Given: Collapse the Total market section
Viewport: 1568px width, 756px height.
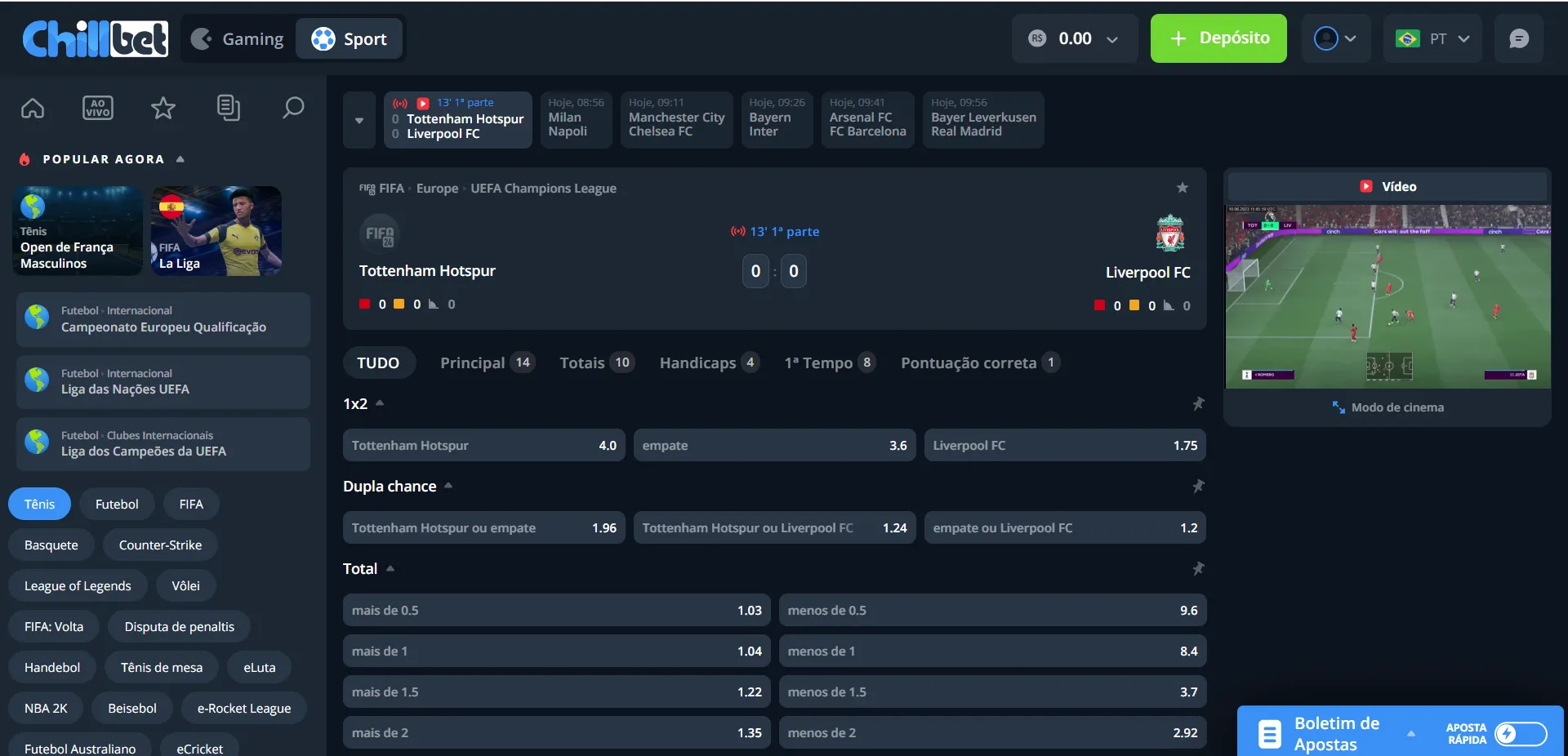Looking at the screenshot, I should [390, 568].
